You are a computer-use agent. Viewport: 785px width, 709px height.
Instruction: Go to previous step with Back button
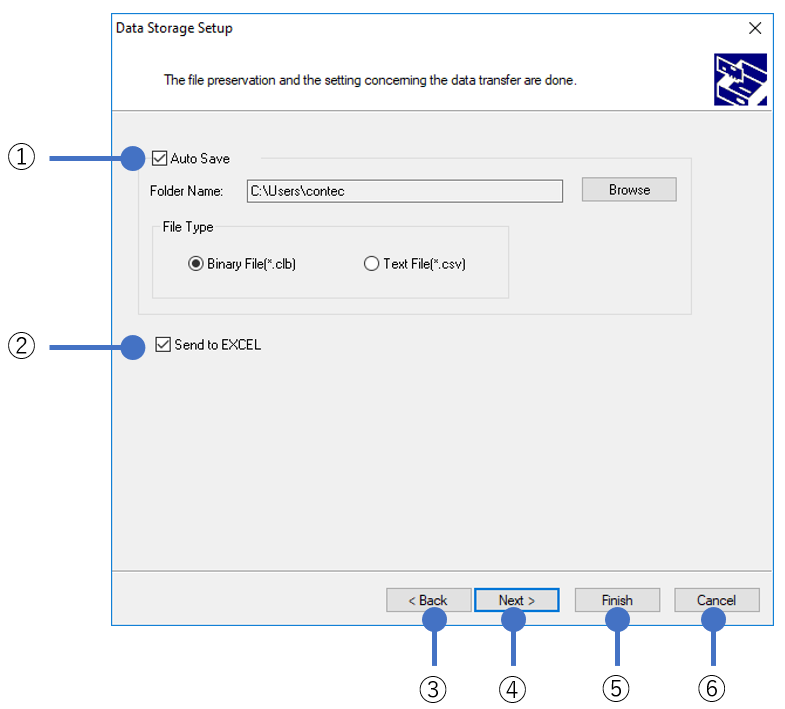428,600
